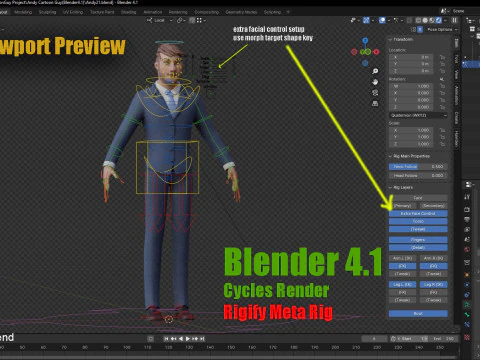Toggle the viewport gizmos button
The image size is (480, 360).
tap(366, 20)
